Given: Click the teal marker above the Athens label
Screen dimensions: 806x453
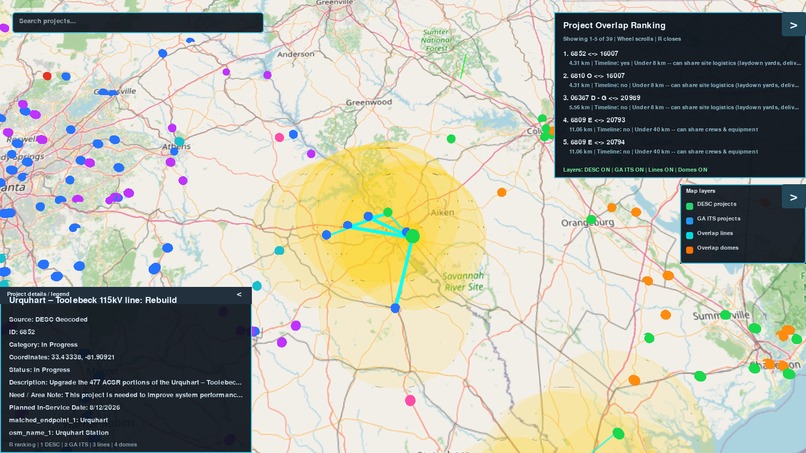Looking at the screenshot, I should pos(179,141).
